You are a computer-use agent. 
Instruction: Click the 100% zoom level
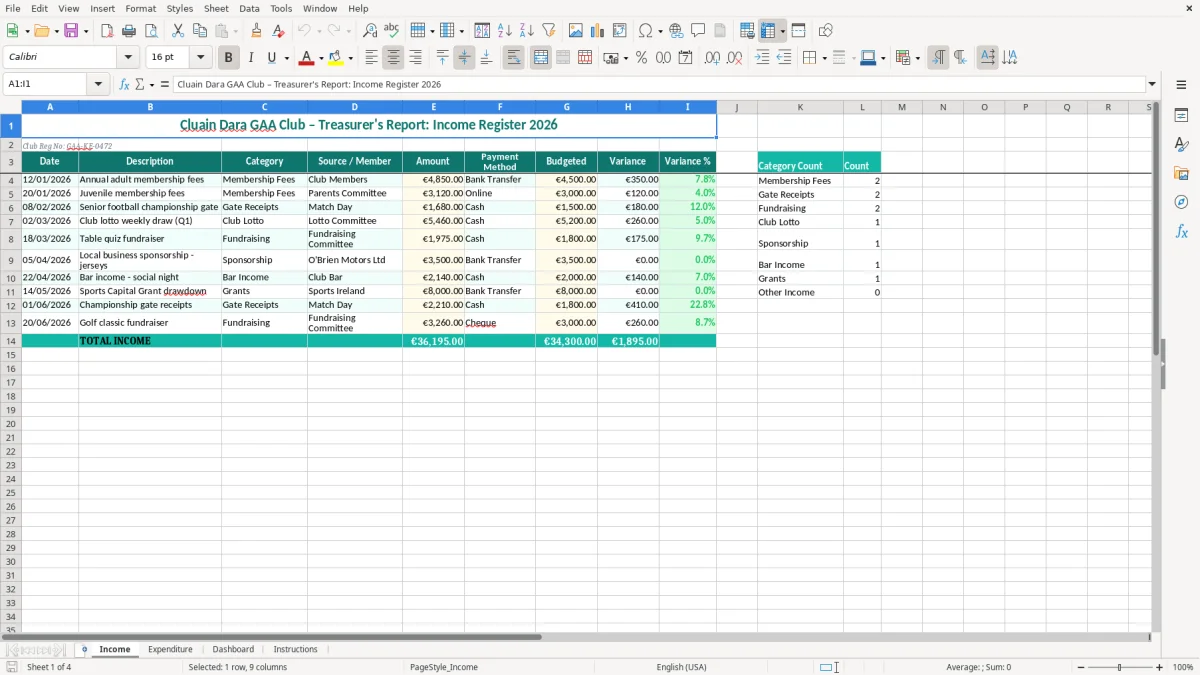tap(1183, 667)
